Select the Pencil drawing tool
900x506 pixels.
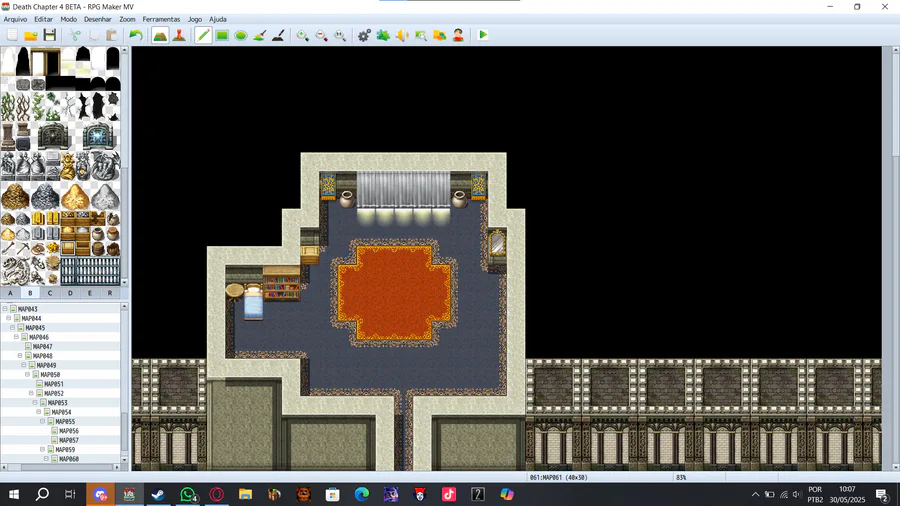pos(203,35)
